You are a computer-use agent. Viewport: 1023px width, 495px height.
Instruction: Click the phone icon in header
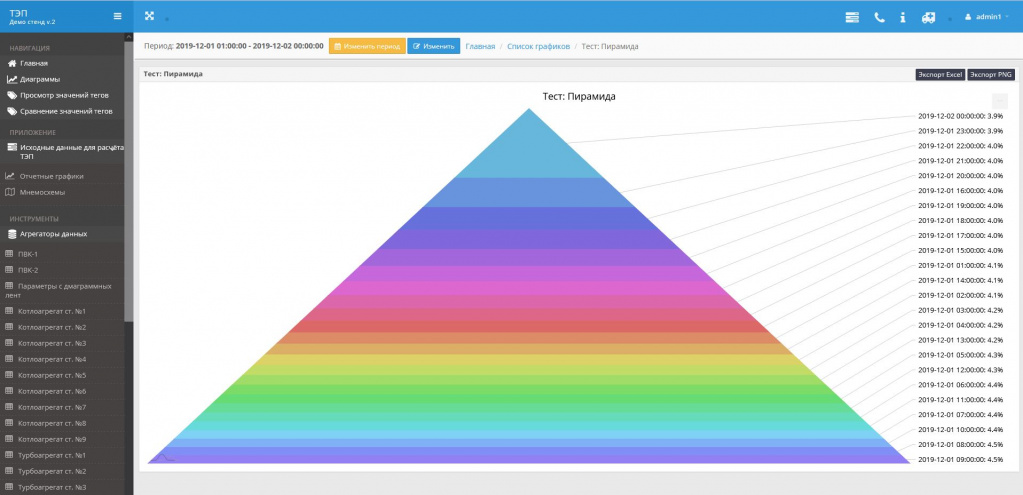coord(879,18)
